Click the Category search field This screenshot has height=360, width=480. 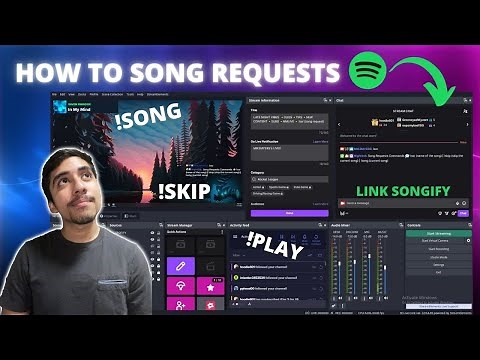289,179
